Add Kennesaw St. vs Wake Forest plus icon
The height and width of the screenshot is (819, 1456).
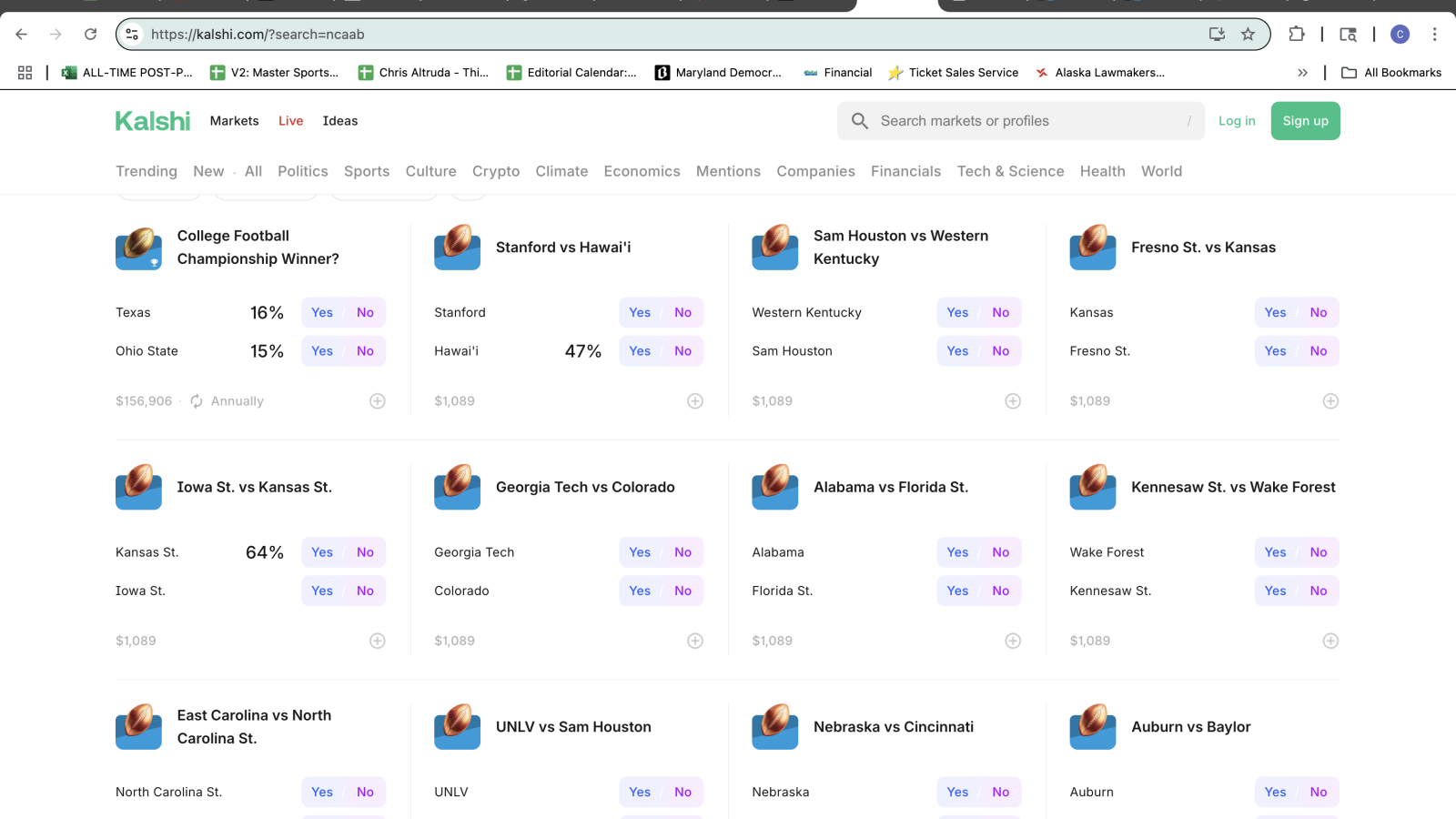coord(1330,642)
